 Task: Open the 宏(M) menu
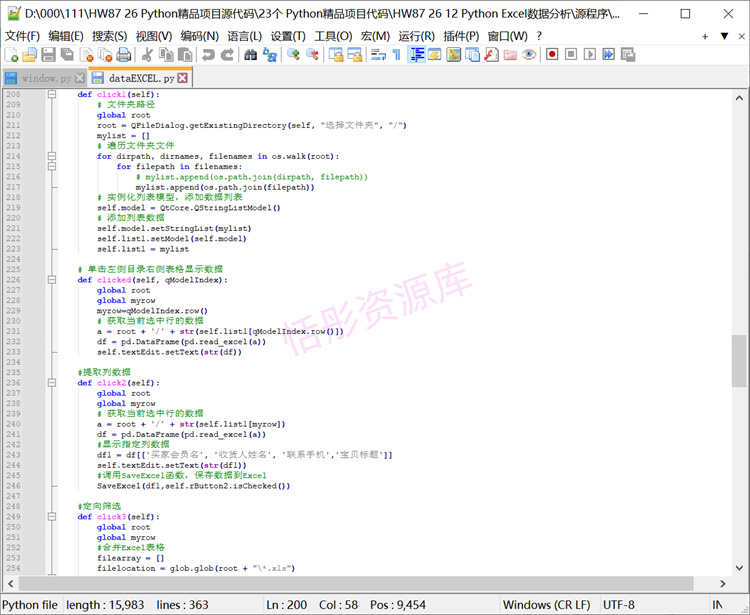pyautogui.click(x=375, y=36)
